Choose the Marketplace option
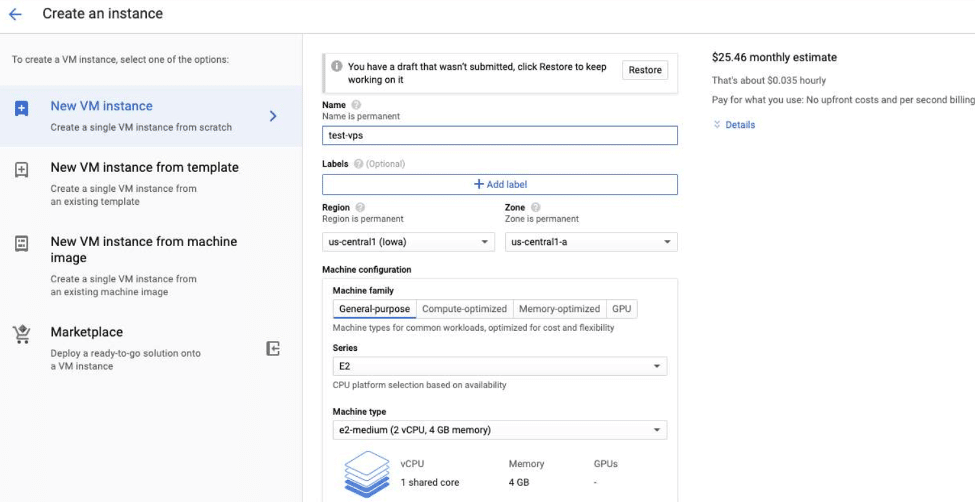Viewport: 977px width, 502px height. [151, 348]
